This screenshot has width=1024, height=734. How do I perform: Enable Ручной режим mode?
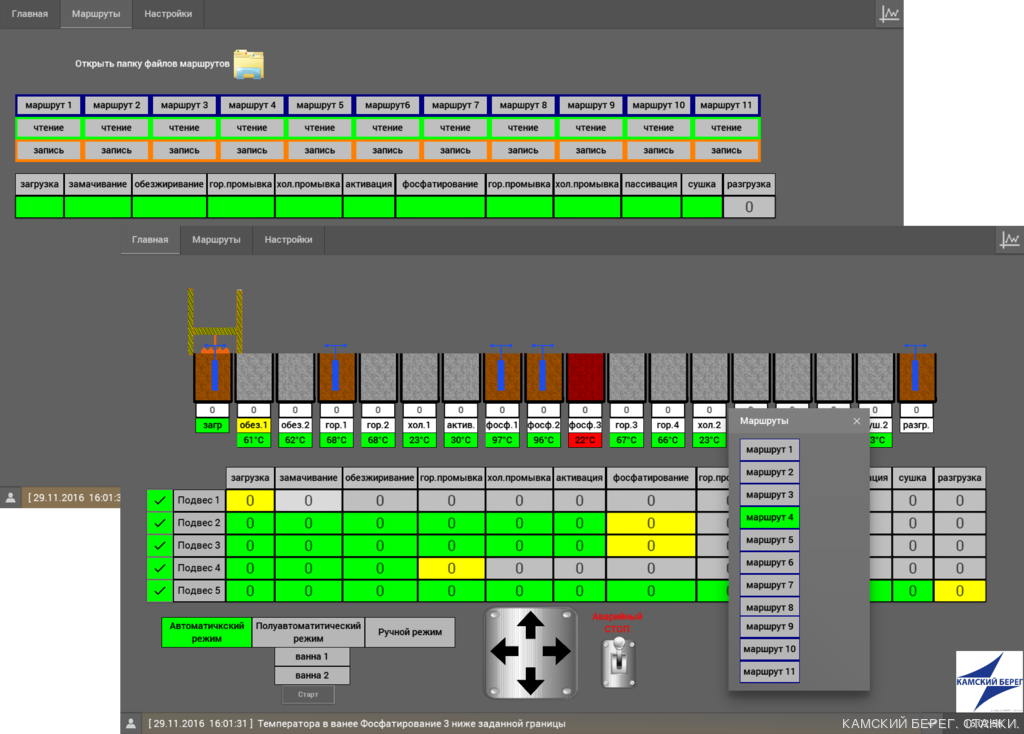tap(410, 632)
